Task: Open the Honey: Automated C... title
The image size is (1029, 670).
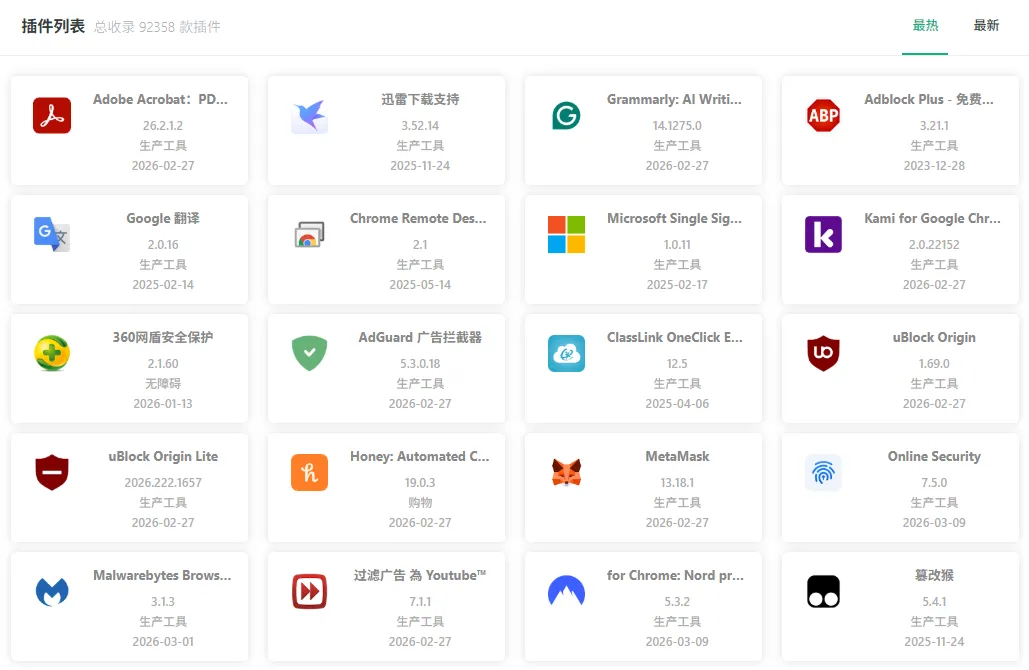Action: pyautogui.click(x=419, y=456)
